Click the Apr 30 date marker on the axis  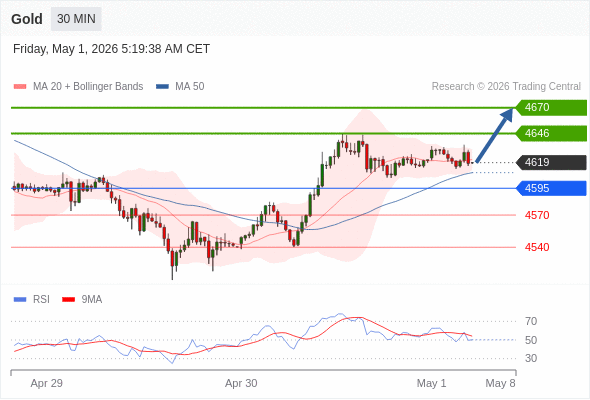pyautogui.click(x=241, y=383)
